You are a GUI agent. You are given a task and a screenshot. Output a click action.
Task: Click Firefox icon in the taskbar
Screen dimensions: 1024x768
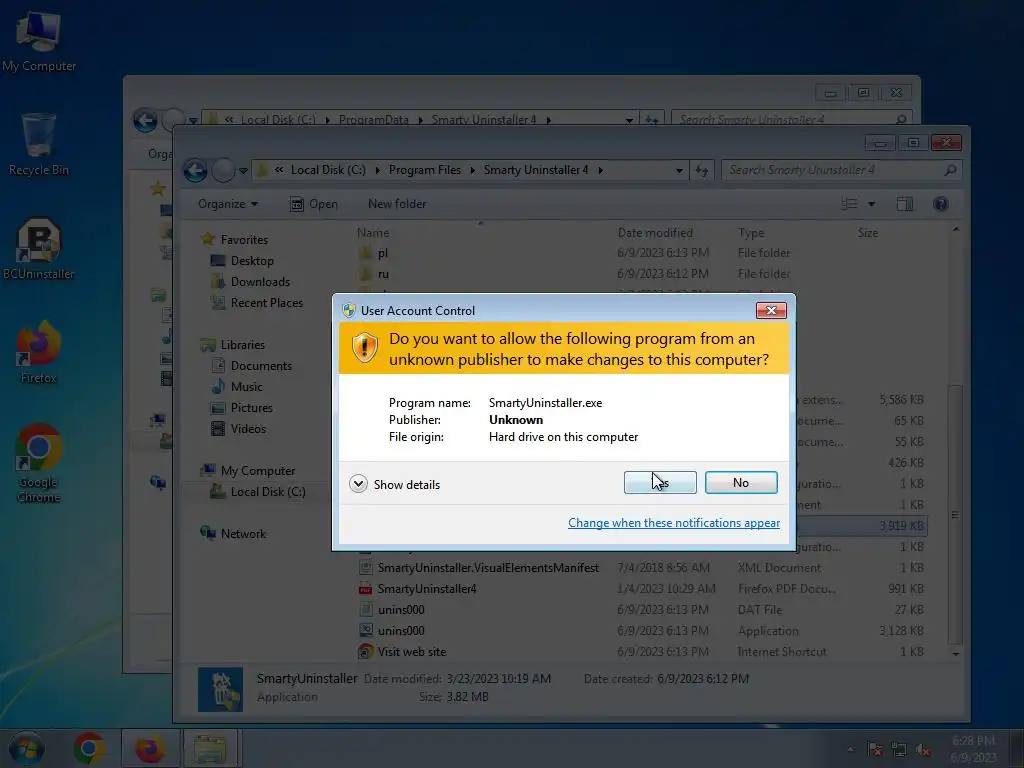(x=150, y=748)
